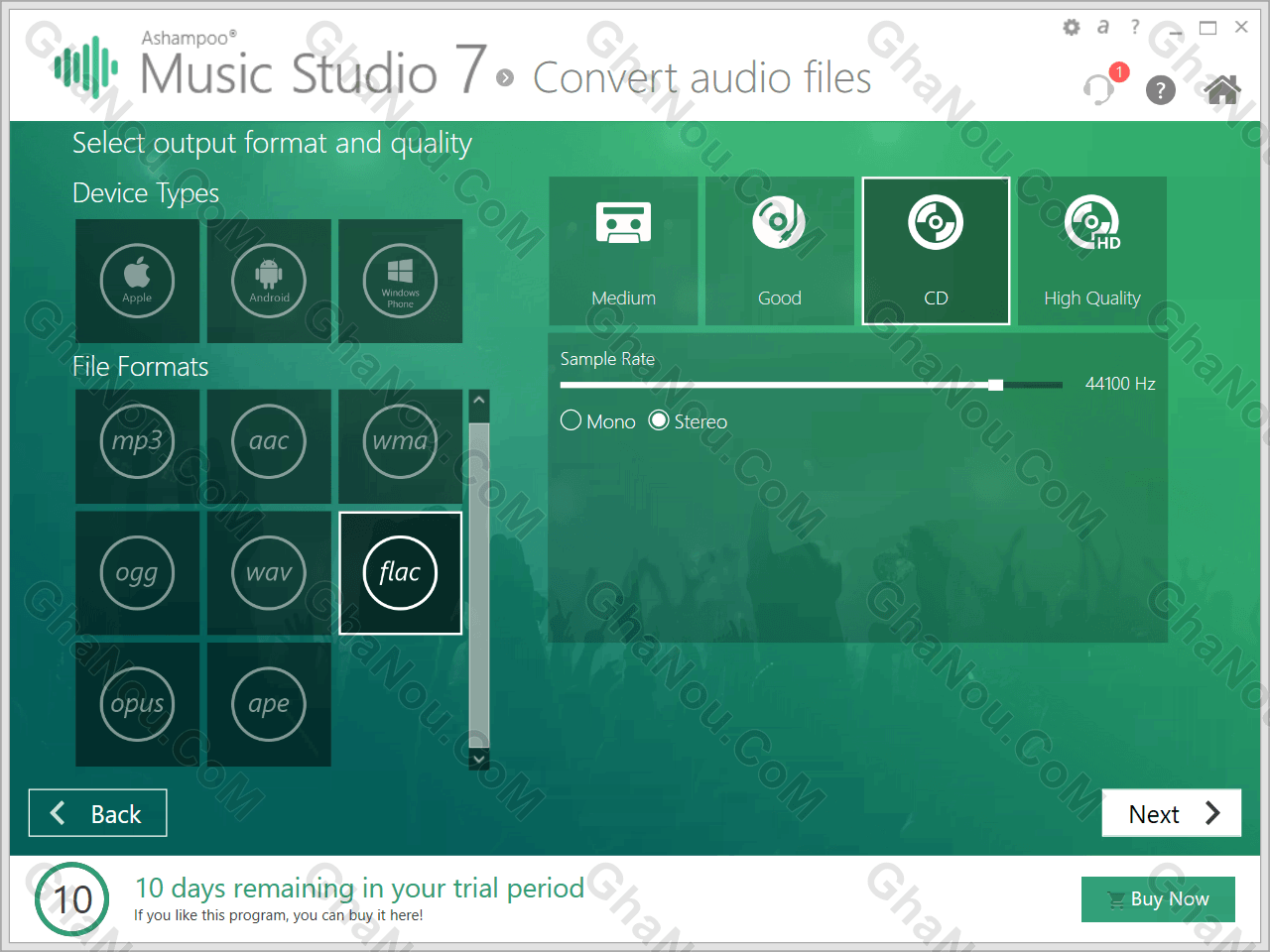Click the Ashampoo Music Studio waveform logo
Viewport: 1270px width, 952px height.
pos(86,67)
